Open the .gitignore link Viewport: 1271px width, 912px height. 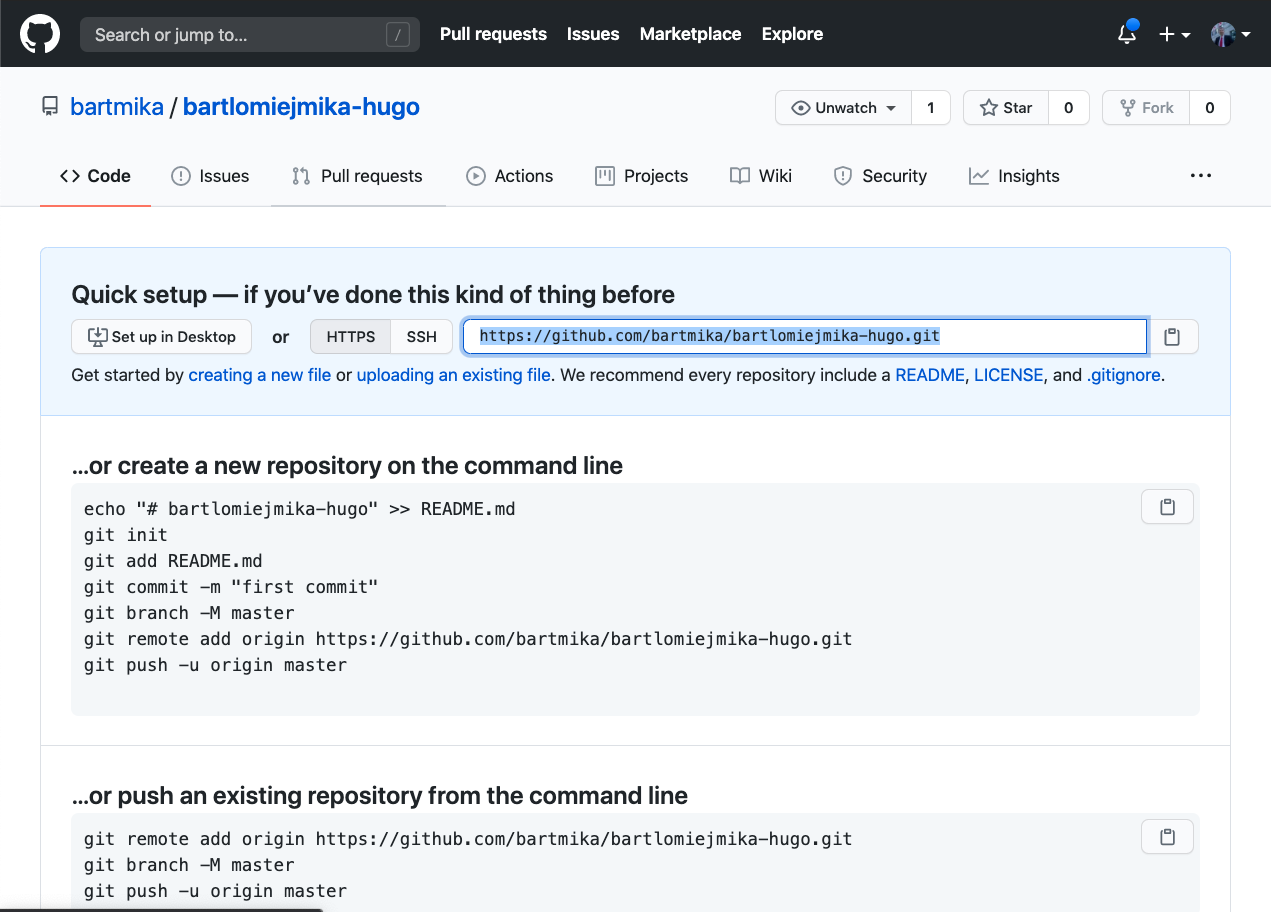point(1124,376)
